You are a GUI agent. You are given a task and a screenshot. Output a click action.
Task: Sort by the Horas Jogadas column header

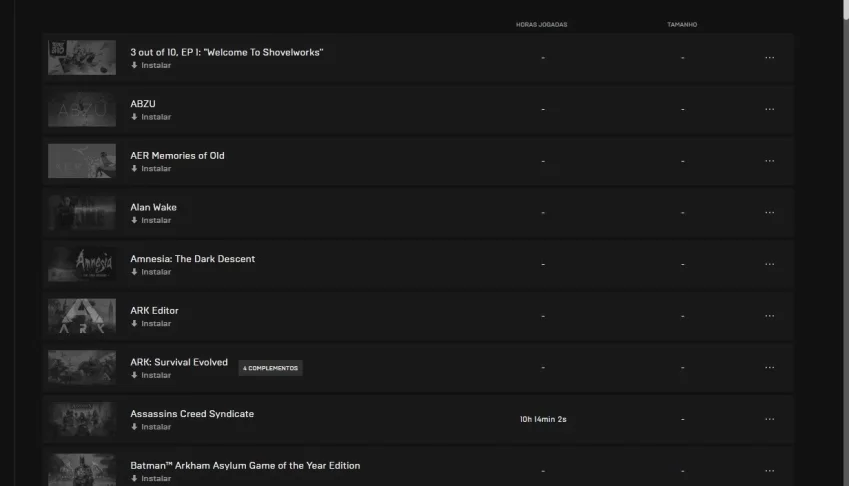[541, 24]
